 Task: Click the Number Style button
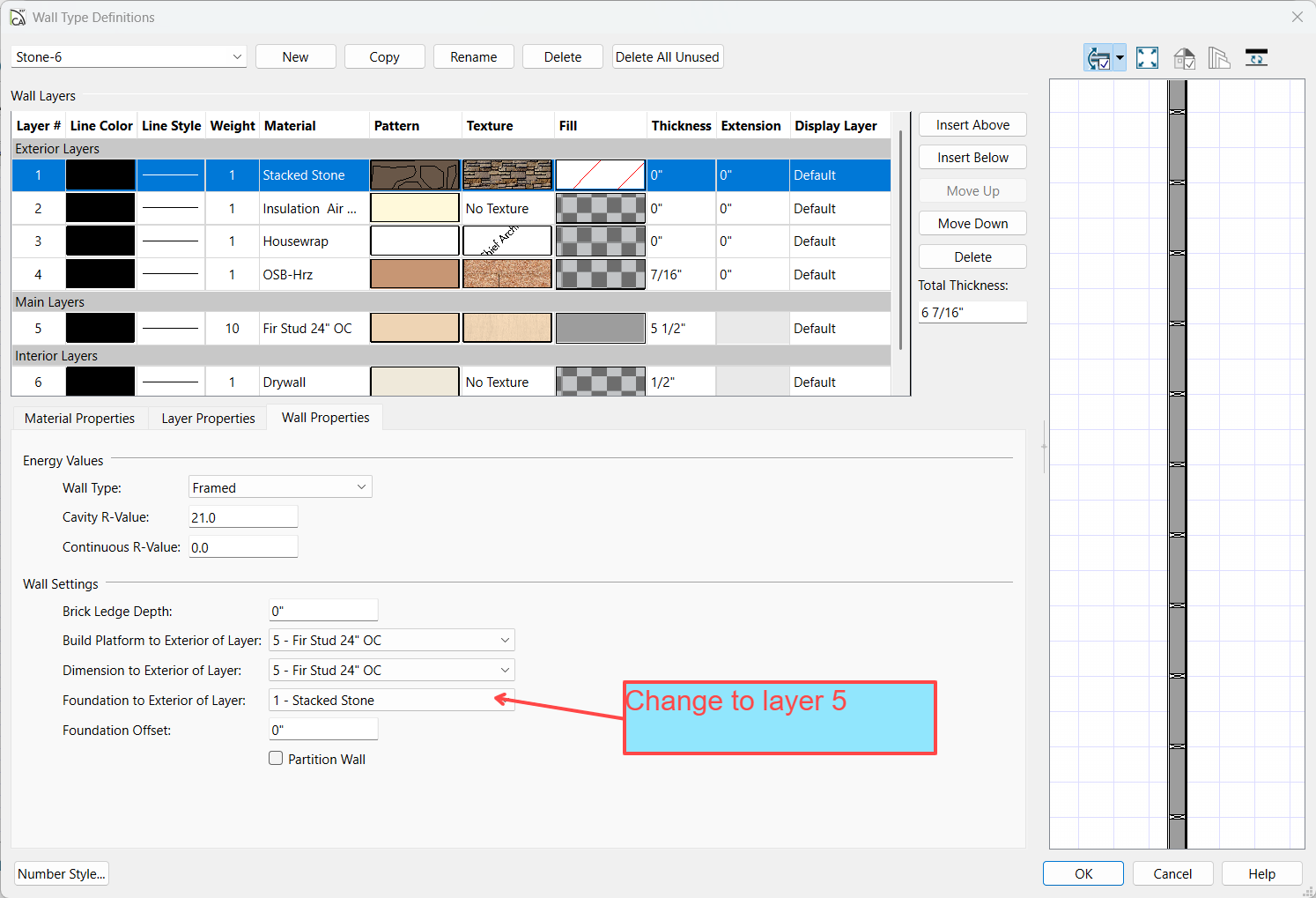pyautogui.click(x=62, y=874)
